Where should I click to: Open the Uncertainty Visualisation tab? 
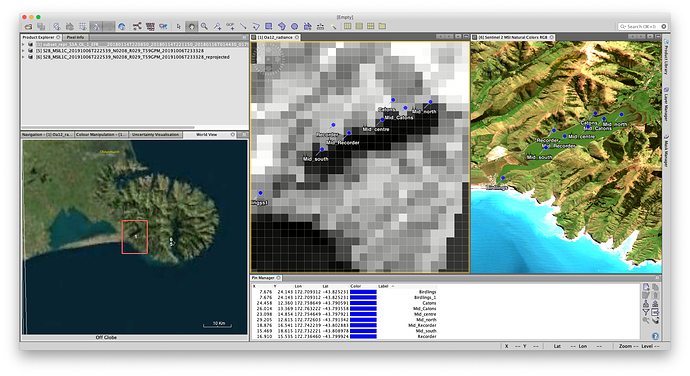click(x=155, y=134)
